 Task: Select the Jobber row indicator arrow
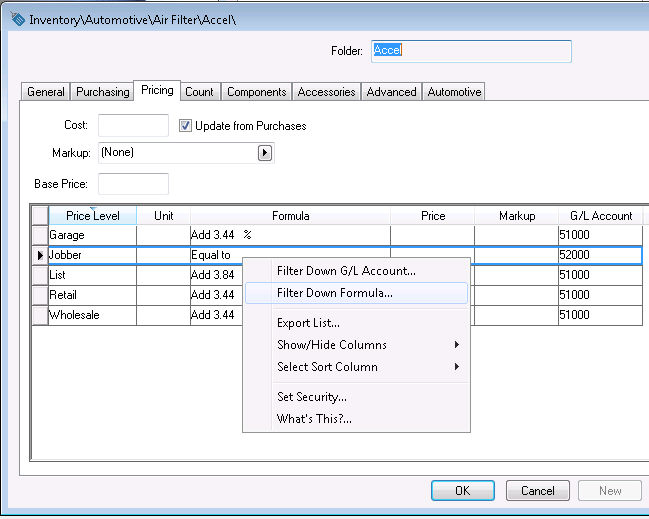[x=40, y=256]
